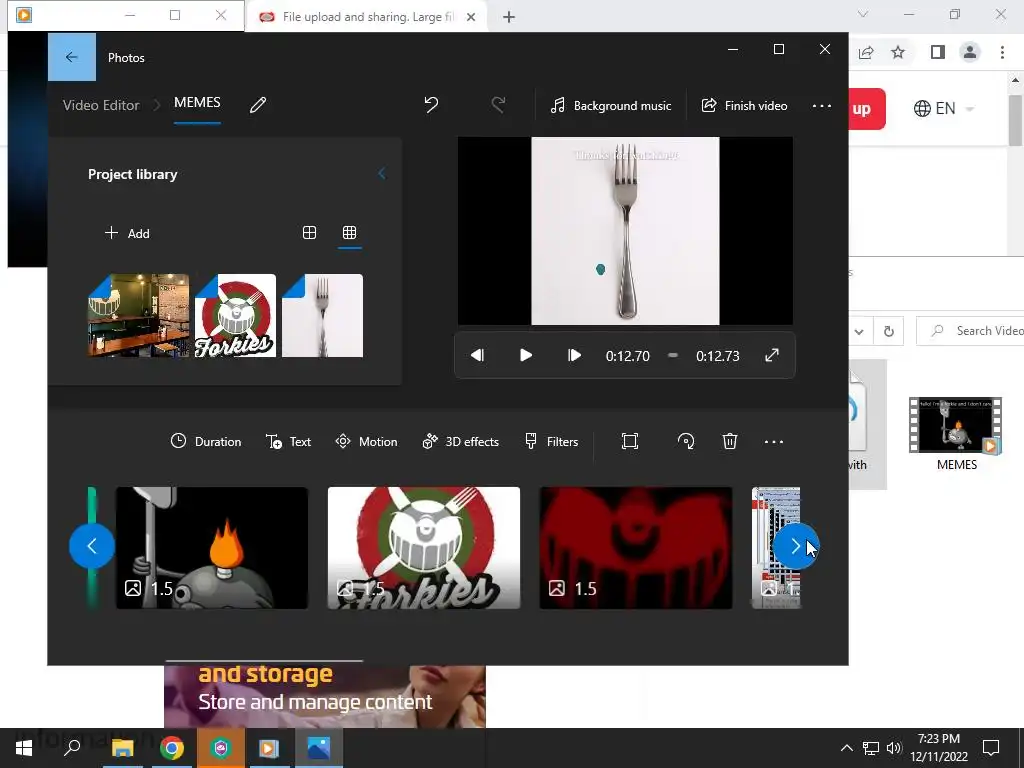Undo the last edit
This screenshot has width=1024, height=768.
(x=431, y=104)
